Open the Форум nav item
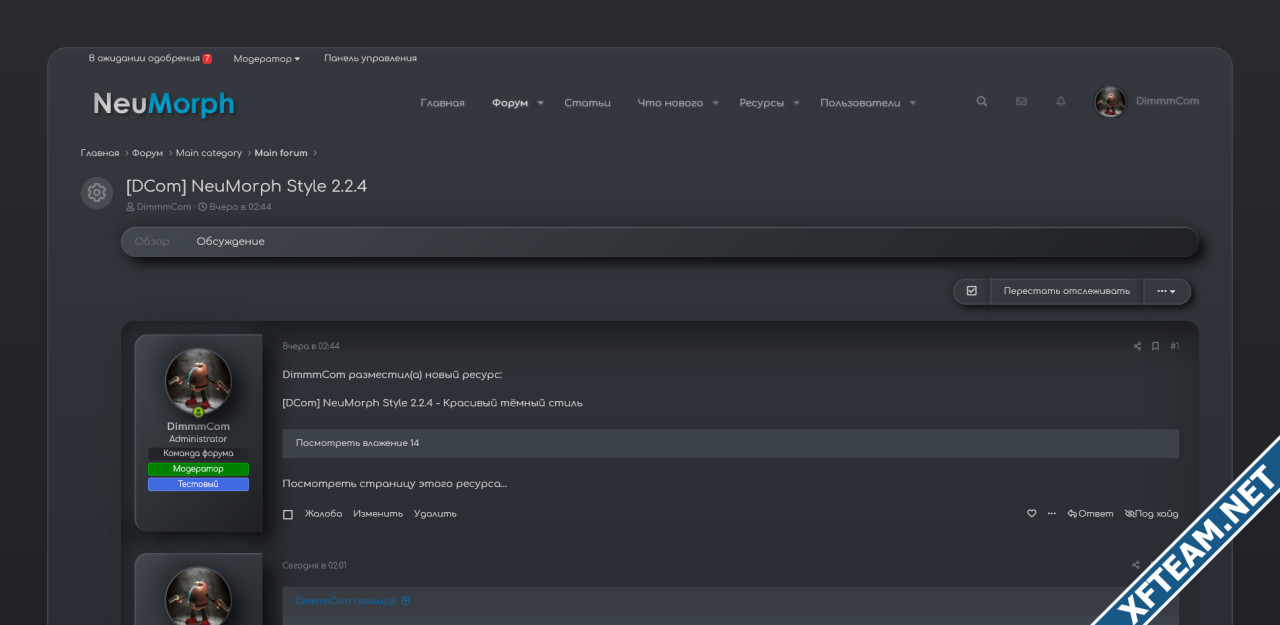The image size is (1280, 625). 510,103
